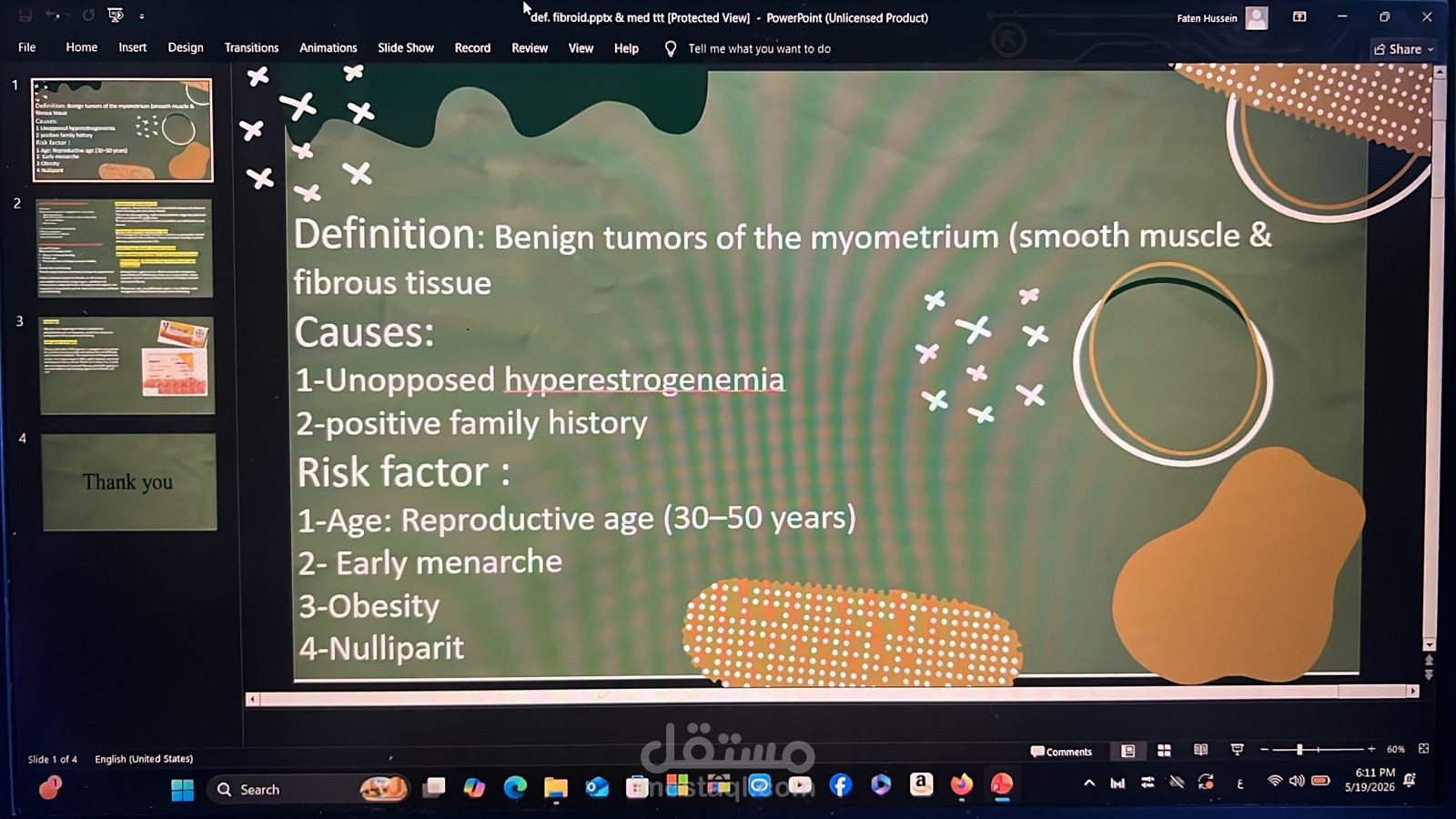Select slide 2 thumbnail with highlighted text

tap(125, 248)
